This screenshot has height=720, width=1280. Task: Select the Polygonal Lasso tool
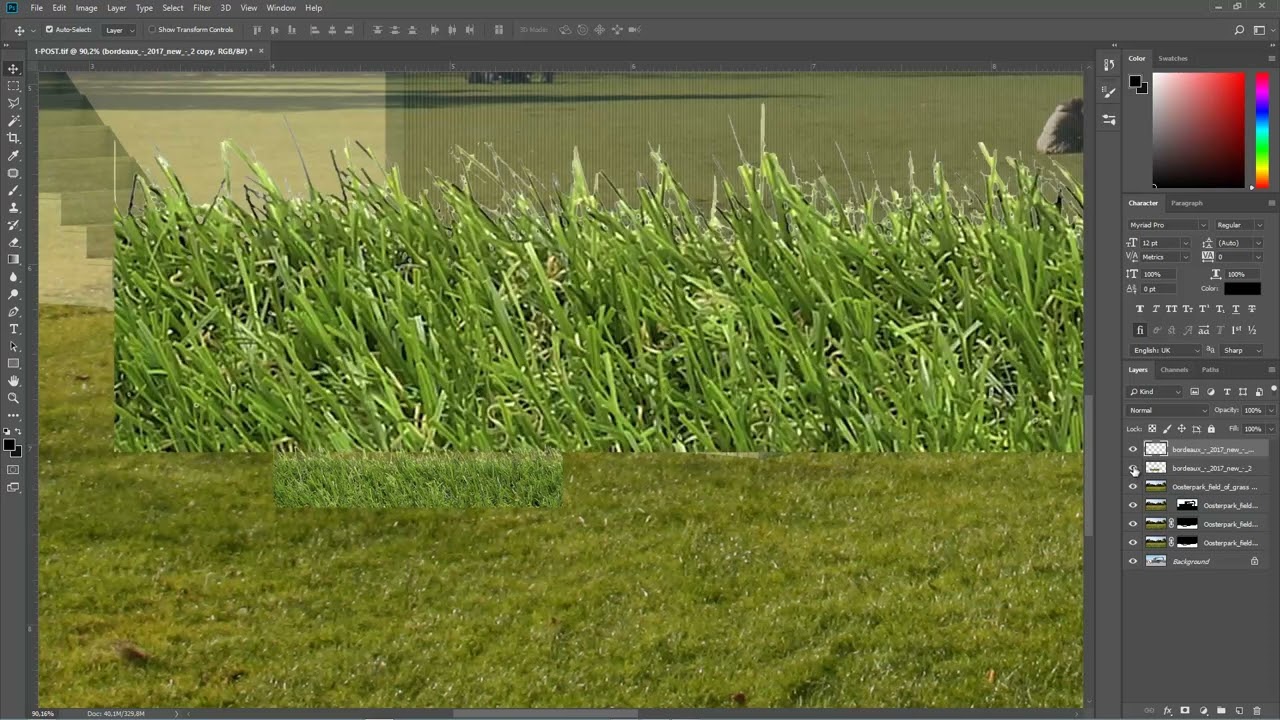click(x=13, y=103)
